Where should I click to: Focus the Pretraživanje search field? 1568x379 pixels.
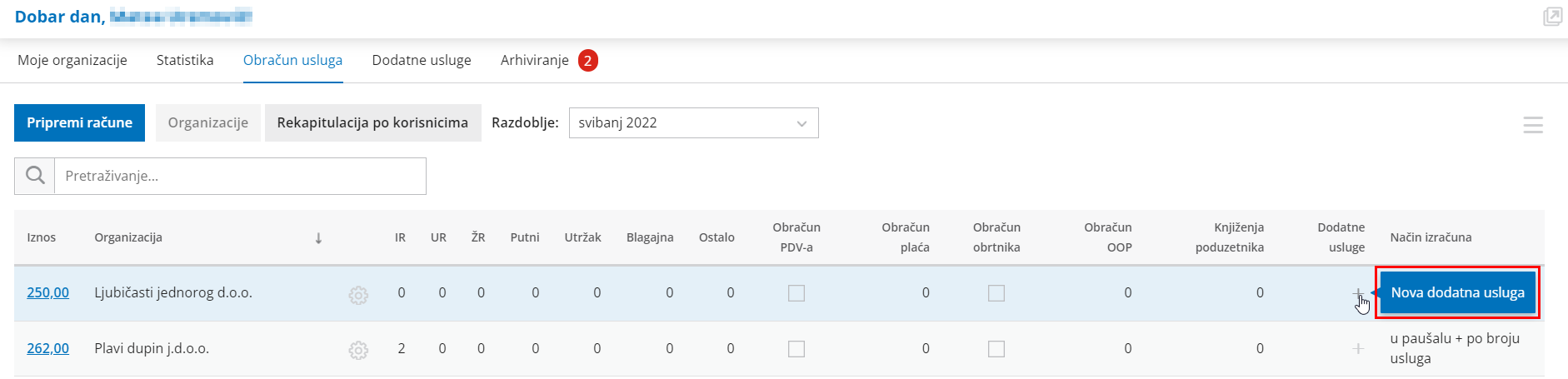(240, 176)
